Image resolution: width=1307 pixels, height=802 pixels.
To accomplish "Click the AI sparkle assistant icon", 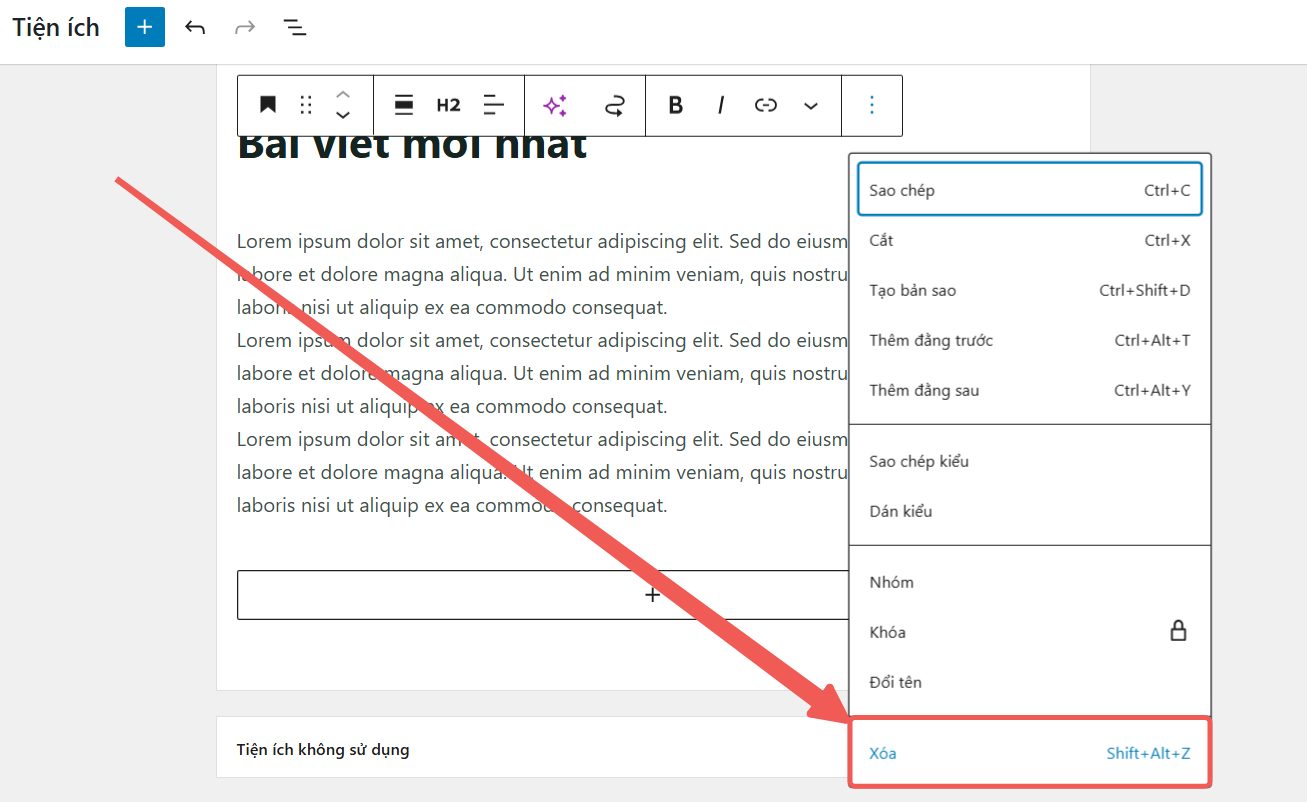I will pos(555,105).
